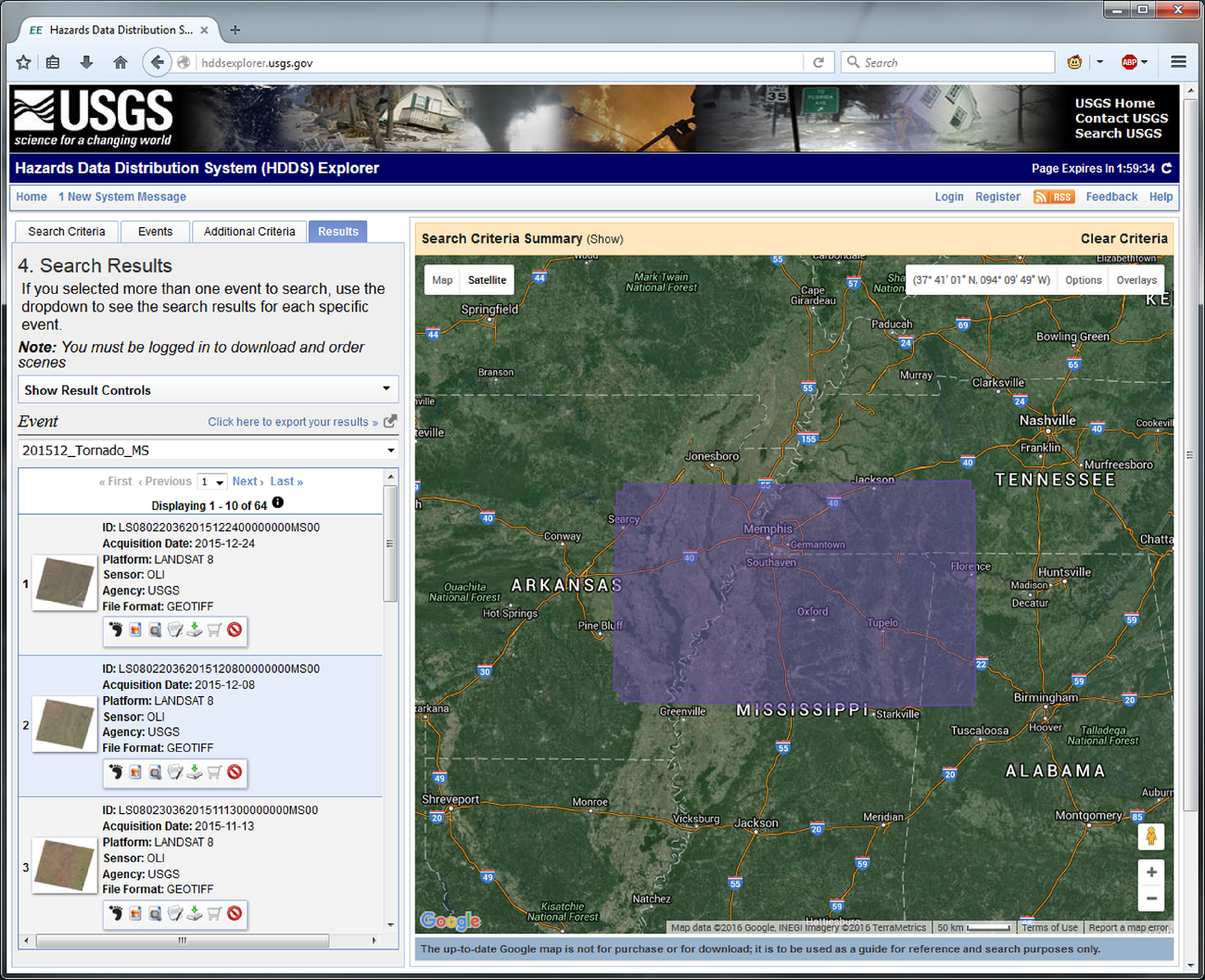Show footprint for the 2015-11-13 scene
The image size is (1205, 980).
coord(116,913)
